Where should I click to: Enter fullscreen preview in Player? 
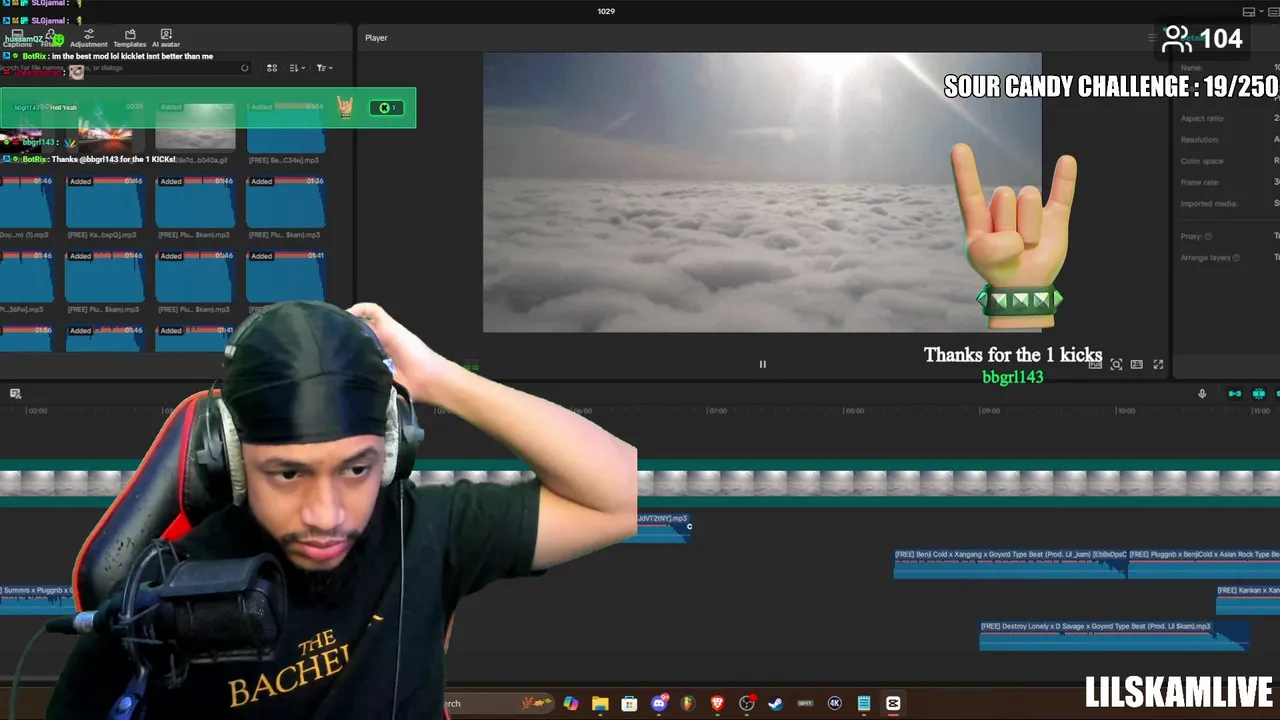coord(1158,365)
